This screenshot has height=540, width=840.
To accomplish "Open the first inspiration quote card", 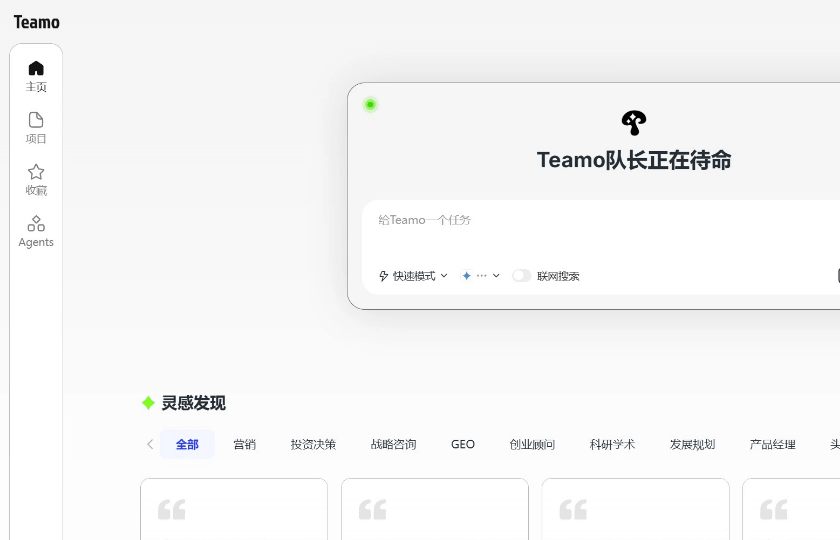I will pyautogui.click(x=234, y=510).
